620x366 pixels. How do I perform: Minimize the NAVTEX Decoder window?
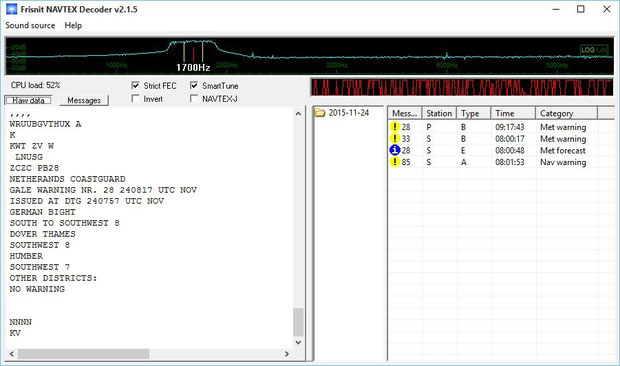pyautogui.click(x=556, y=9)
